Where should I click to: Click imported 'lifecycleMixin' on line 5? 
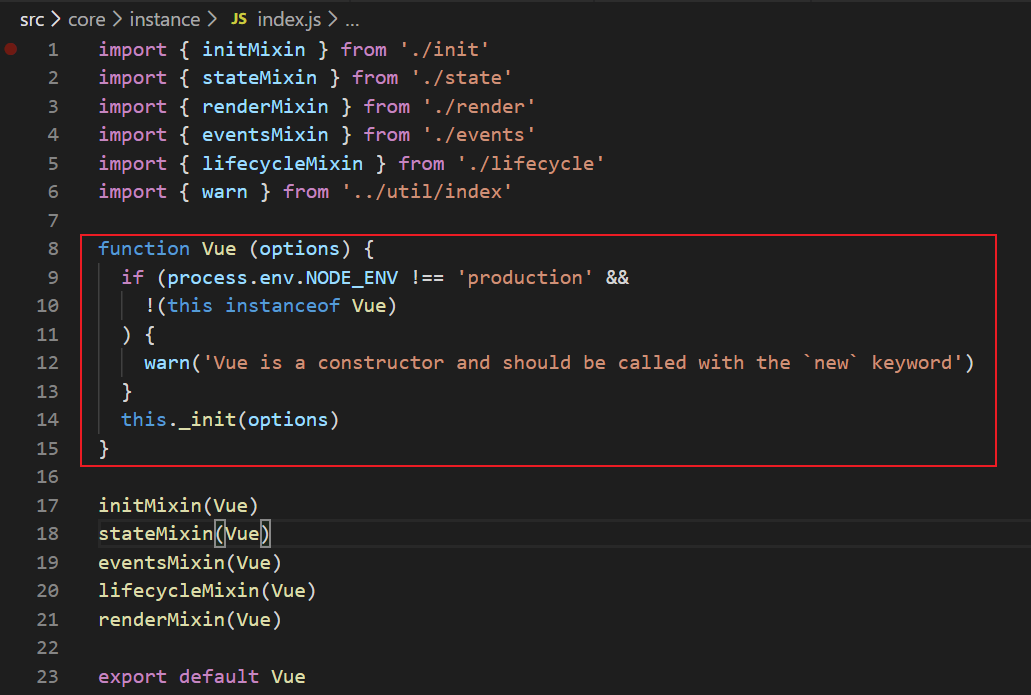click(283, 164)
